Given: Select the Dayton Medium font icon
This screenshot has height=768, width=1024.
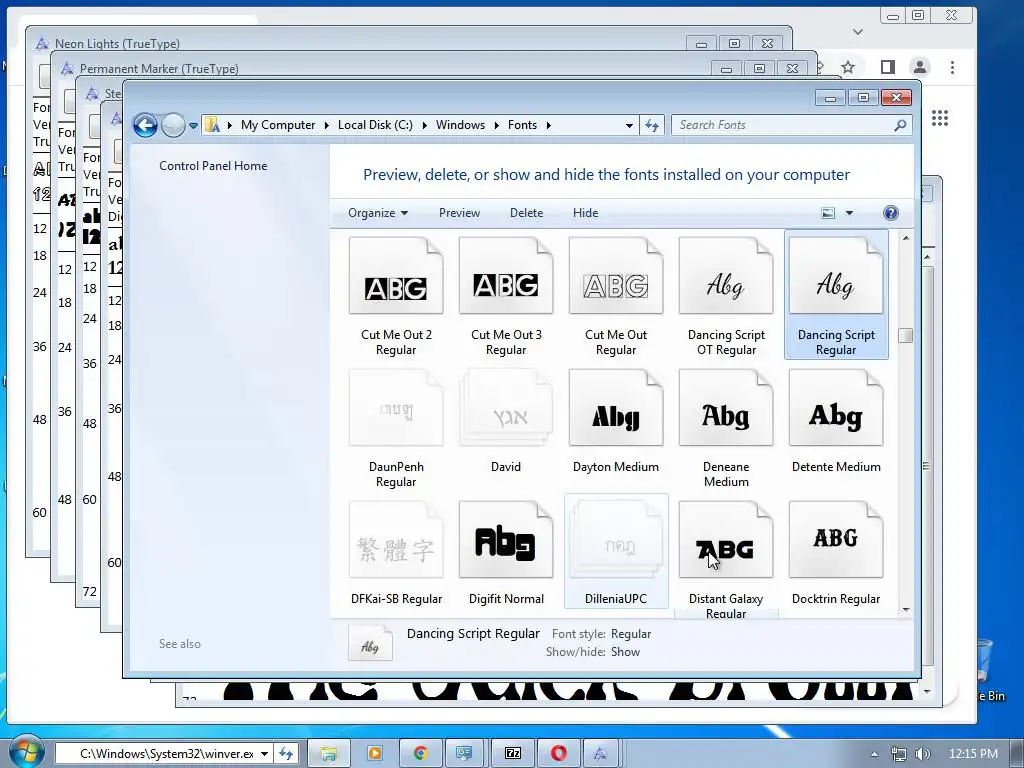Looking at the screenshot, I should [x=616, y=408].
